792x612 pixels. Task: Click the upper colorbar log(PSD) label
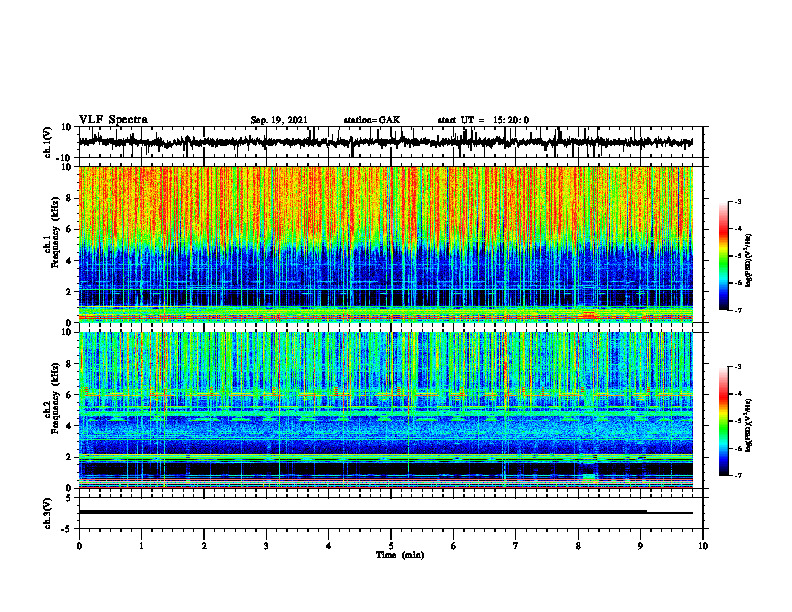[x=748, y=261]
